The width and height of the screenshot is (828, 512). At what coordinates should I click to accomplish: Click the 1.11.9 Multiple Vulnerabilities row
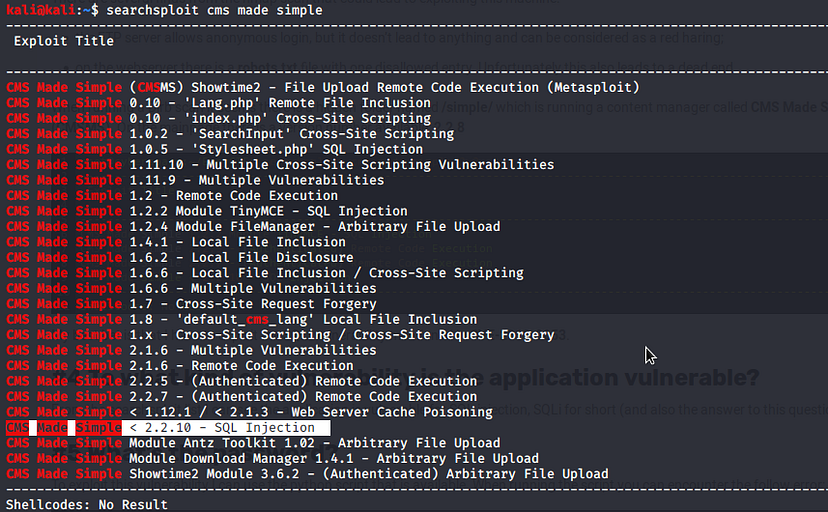point(195,180)
